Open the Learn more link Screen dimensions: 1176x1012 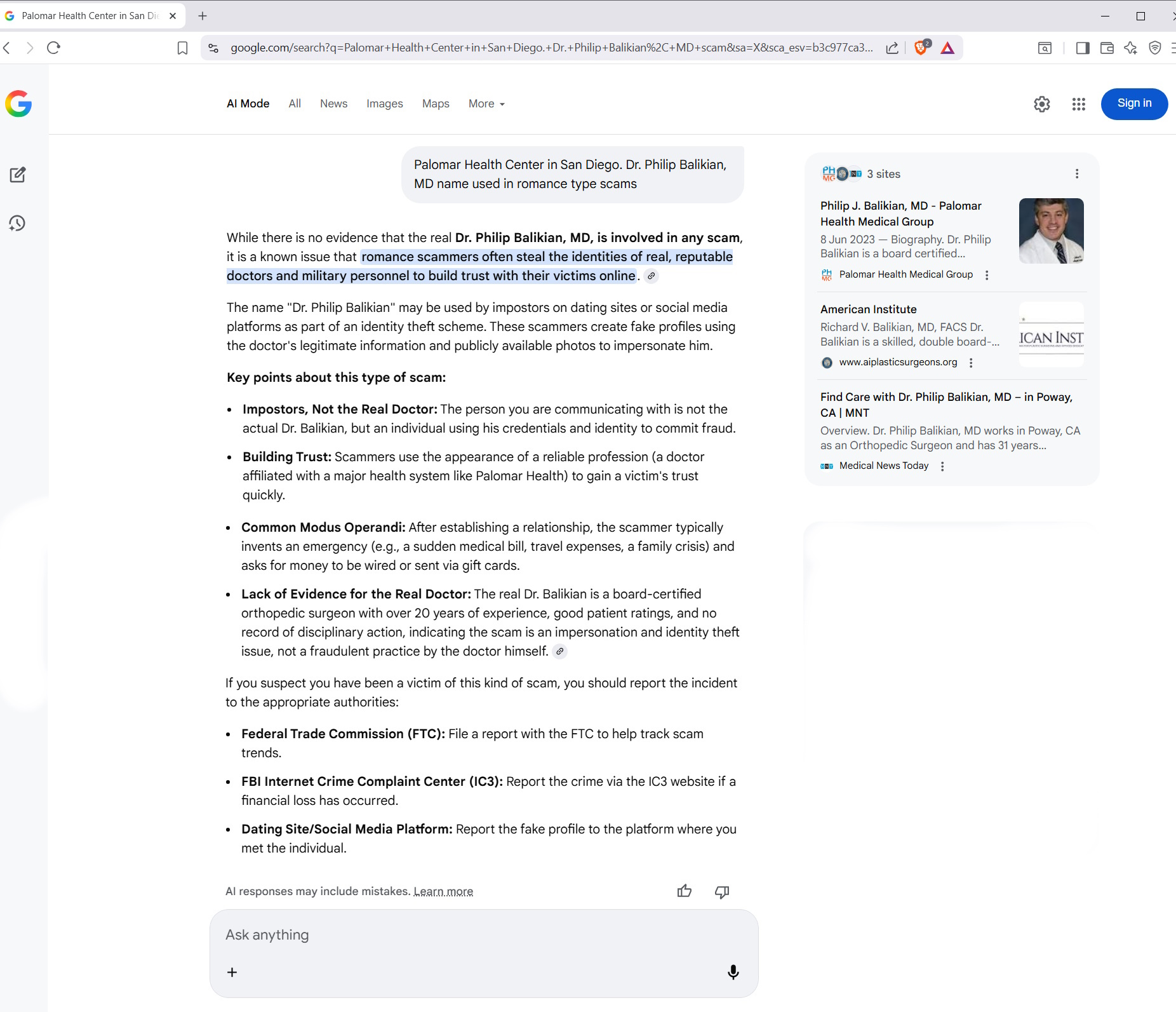(x=443, y=891)
